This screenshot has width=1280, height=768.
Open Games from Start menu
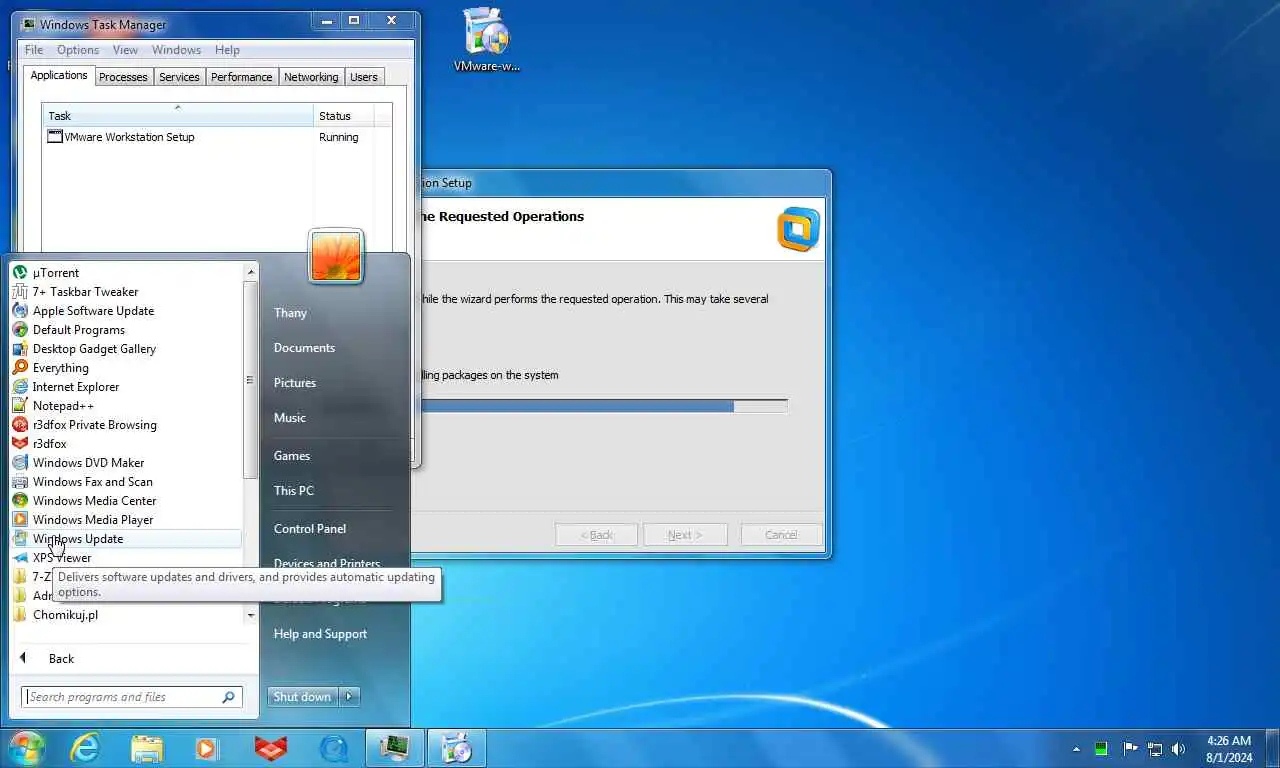coord(292,456)
